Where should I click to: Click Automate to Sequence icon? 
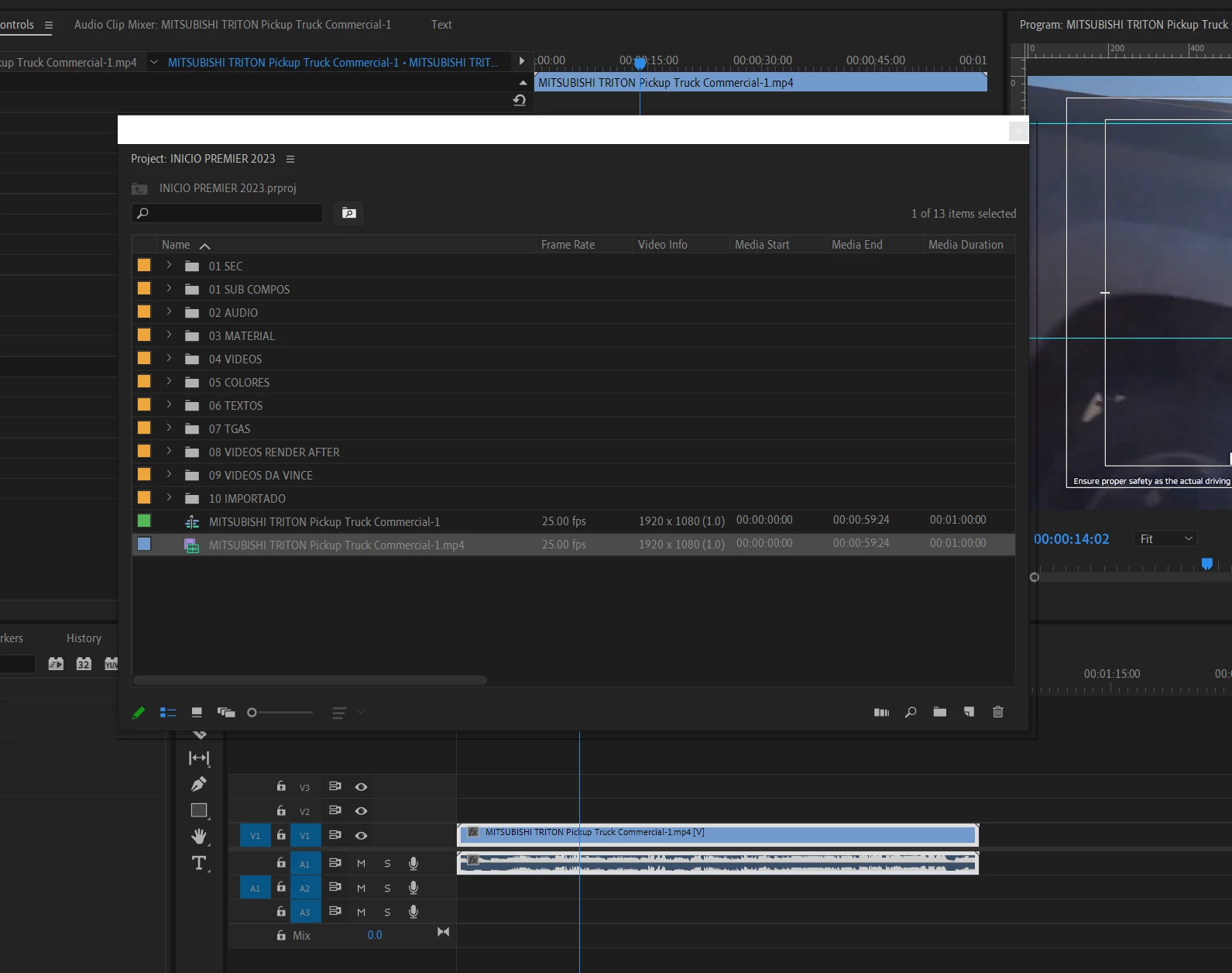[881, 713]
